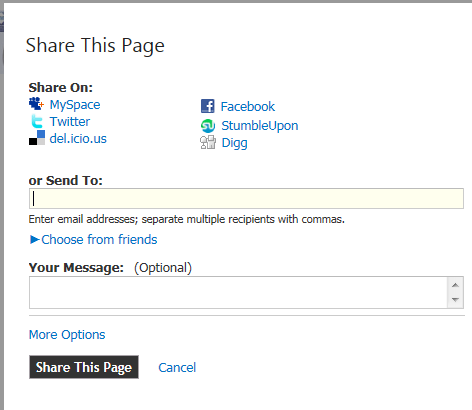Click the message box scroll down arrow
Screen dimensions: 472x410
pyautogui.click(x=455, y=300)
